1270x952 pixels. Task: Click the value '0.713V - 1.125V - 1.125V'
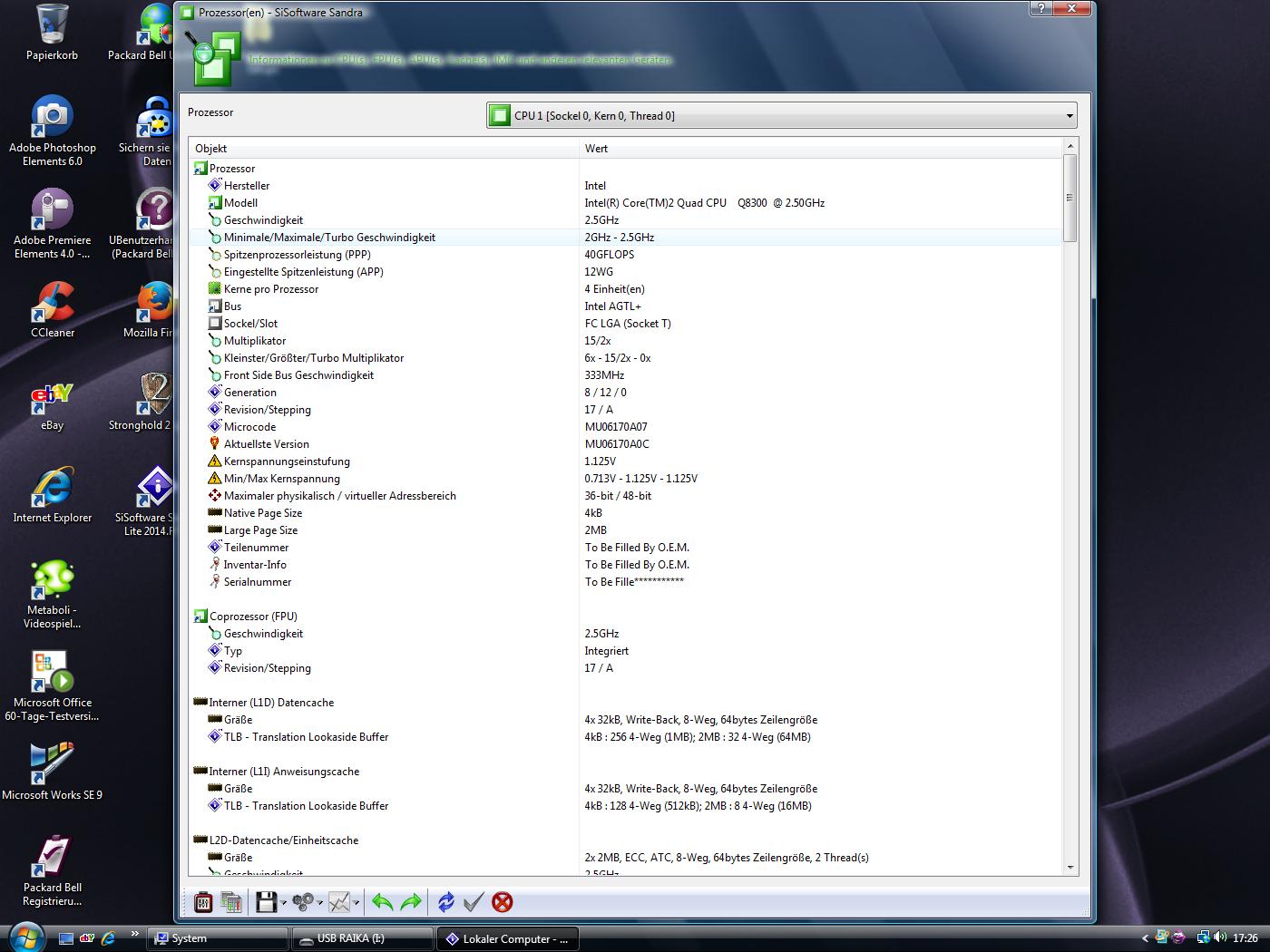coord(640,479)
